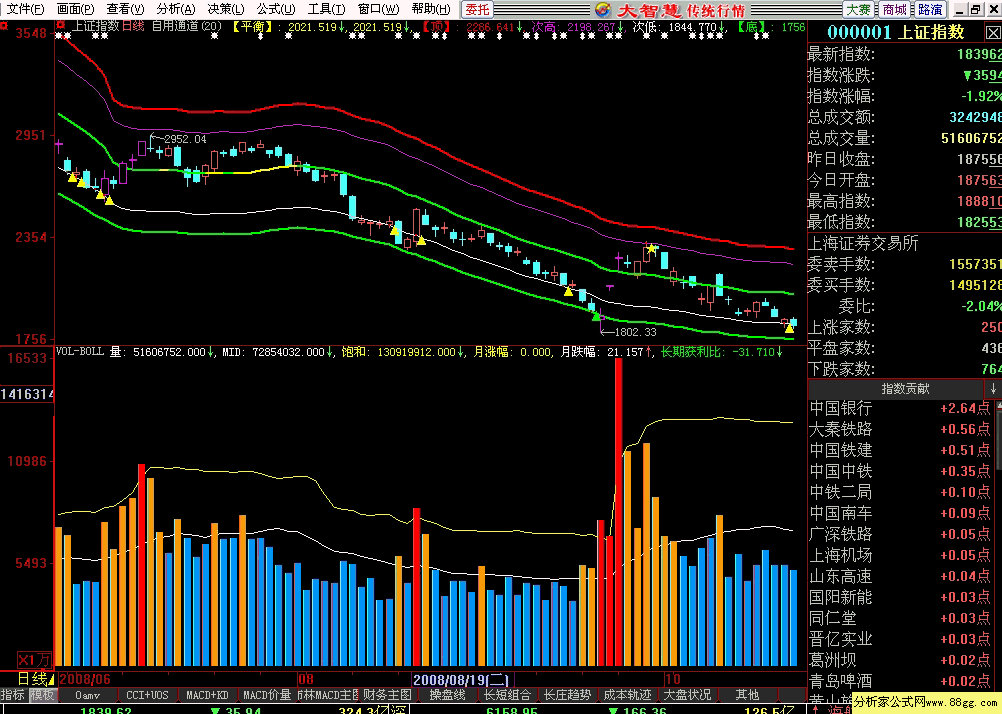Switch to the 长庄趋势 tab
Viewport: 1002px width, 714px height.
point(567,695)
